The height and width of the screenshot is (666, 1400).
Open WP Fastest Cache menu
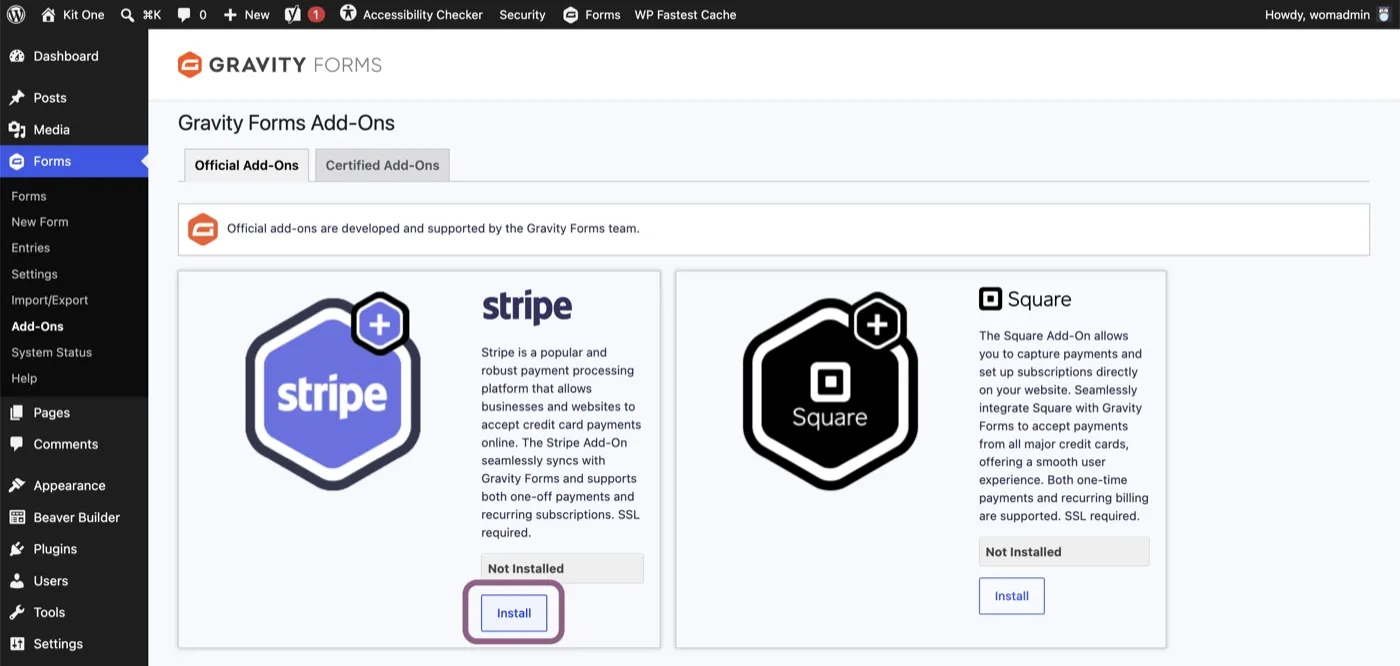(x=685, y=14)
